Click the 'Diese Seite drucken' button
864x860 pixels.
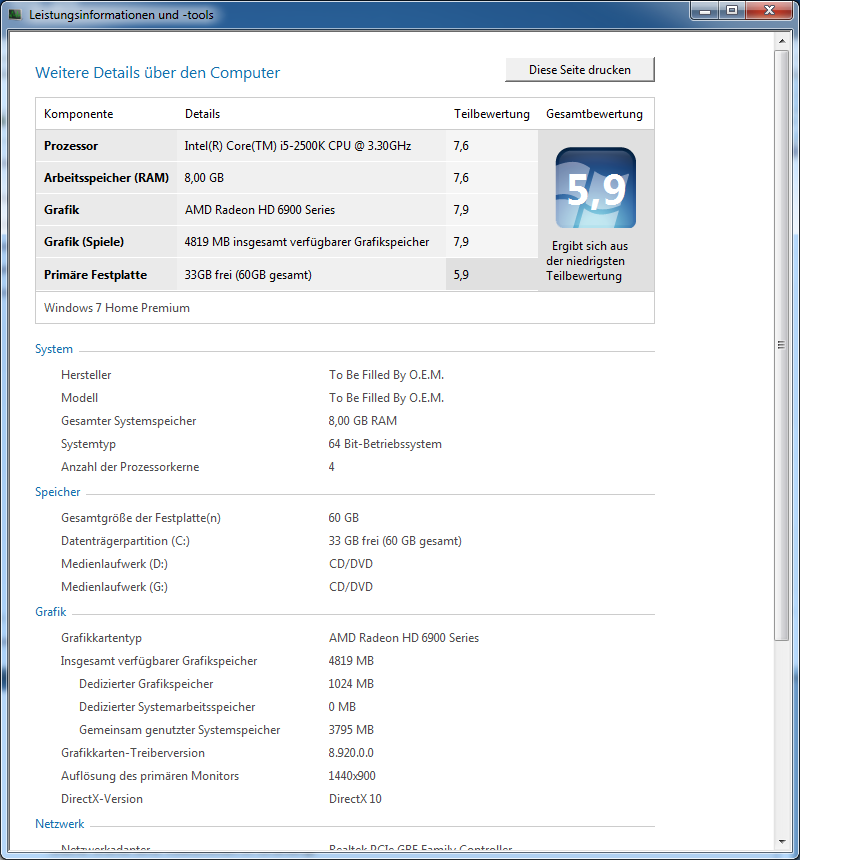click(x=580, y=69)
